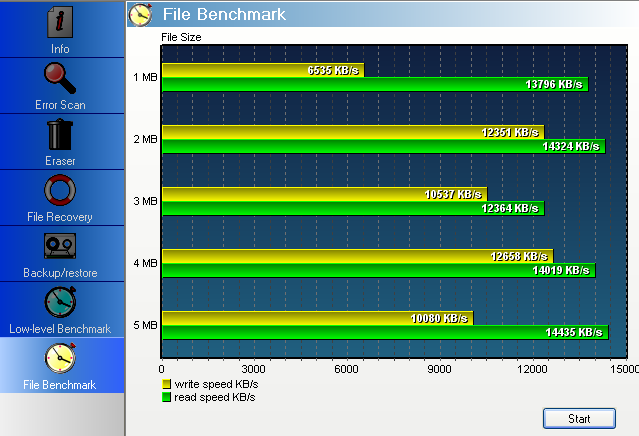The height and width of the screenshot is (436, 639).
Task: Click the 5 MB file size label
Action: (145, 325)
